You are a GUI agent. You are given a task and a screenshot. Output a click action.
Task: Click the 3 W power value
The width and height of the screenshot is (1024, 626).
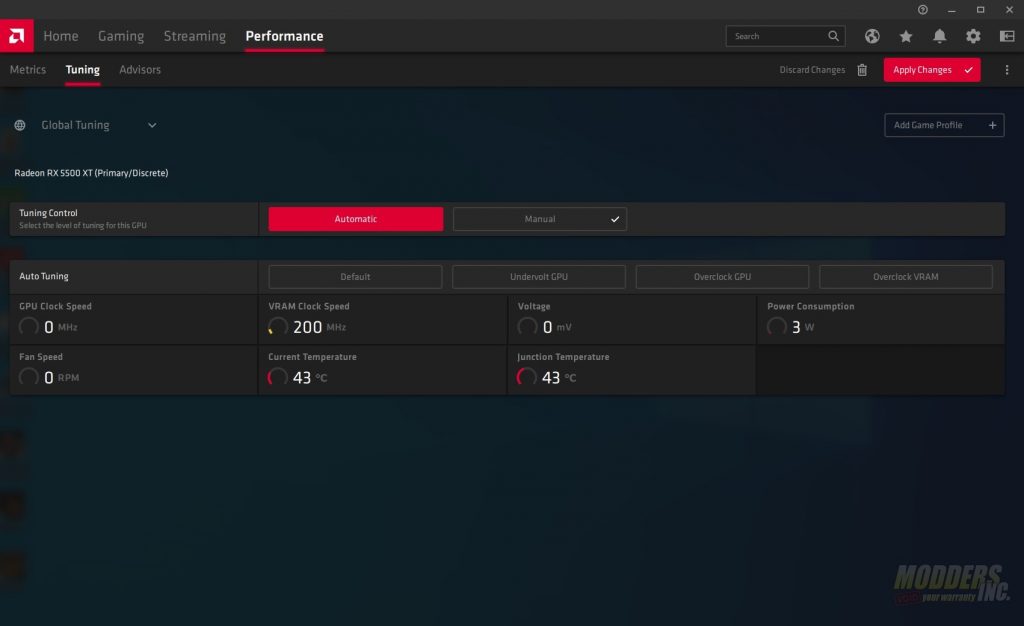pos(803,327)
